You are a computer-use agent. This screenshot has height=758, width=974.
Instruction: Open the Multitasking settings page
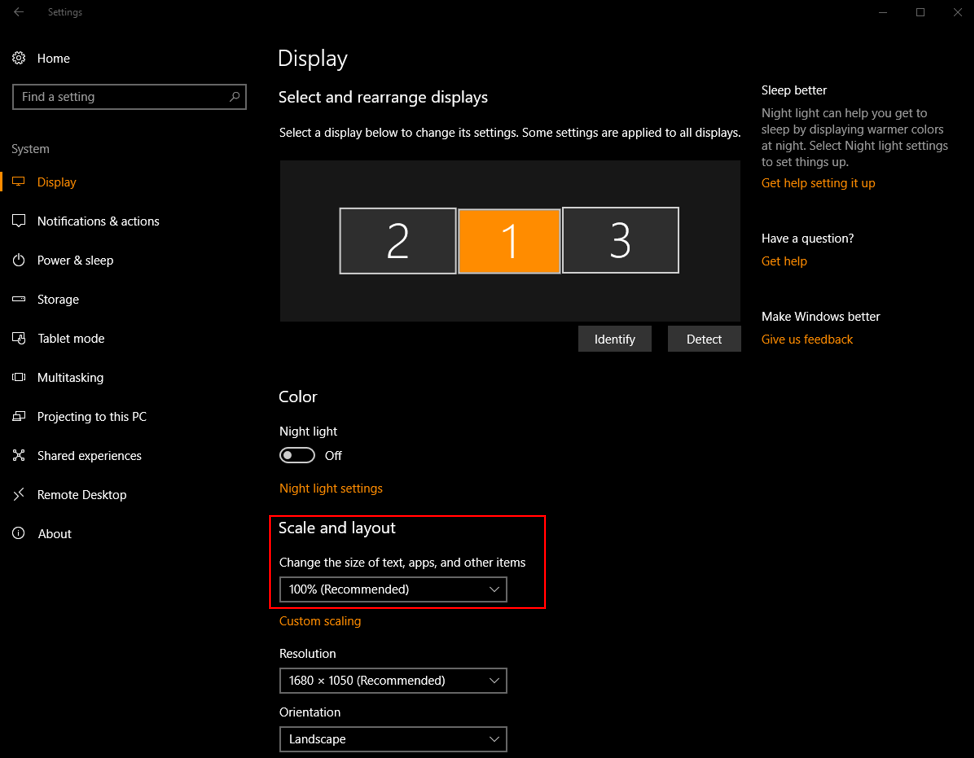pyautogui.click(x=70, y=378)
